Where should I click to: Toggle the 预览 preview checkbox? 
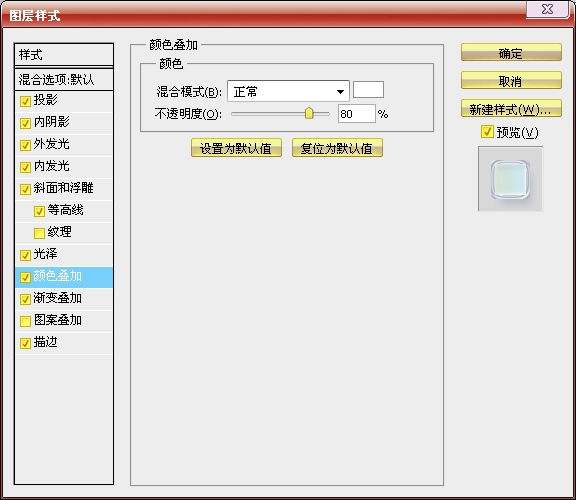(x=487, y=132)
